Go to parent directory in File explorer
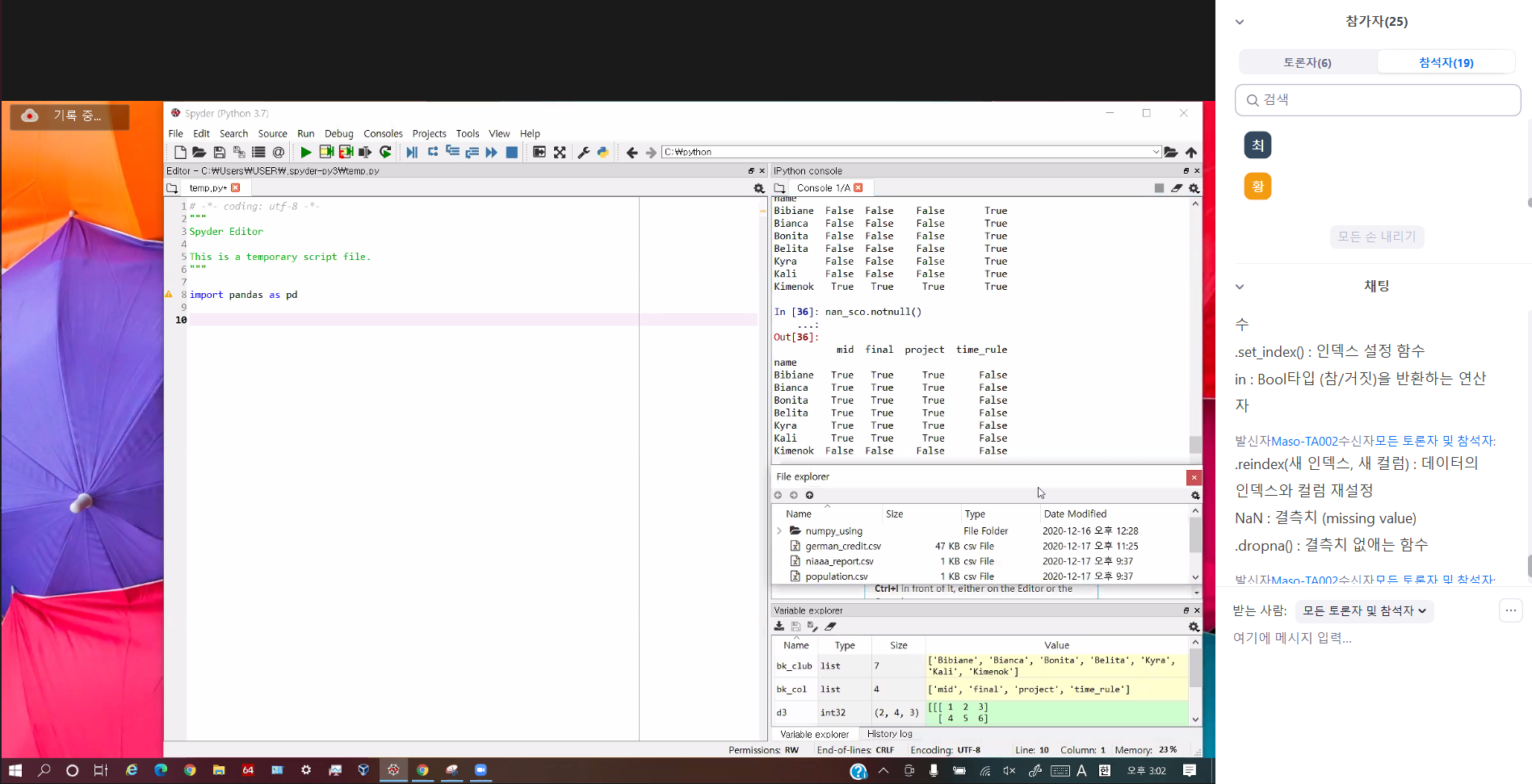 (x=809, y=495)
